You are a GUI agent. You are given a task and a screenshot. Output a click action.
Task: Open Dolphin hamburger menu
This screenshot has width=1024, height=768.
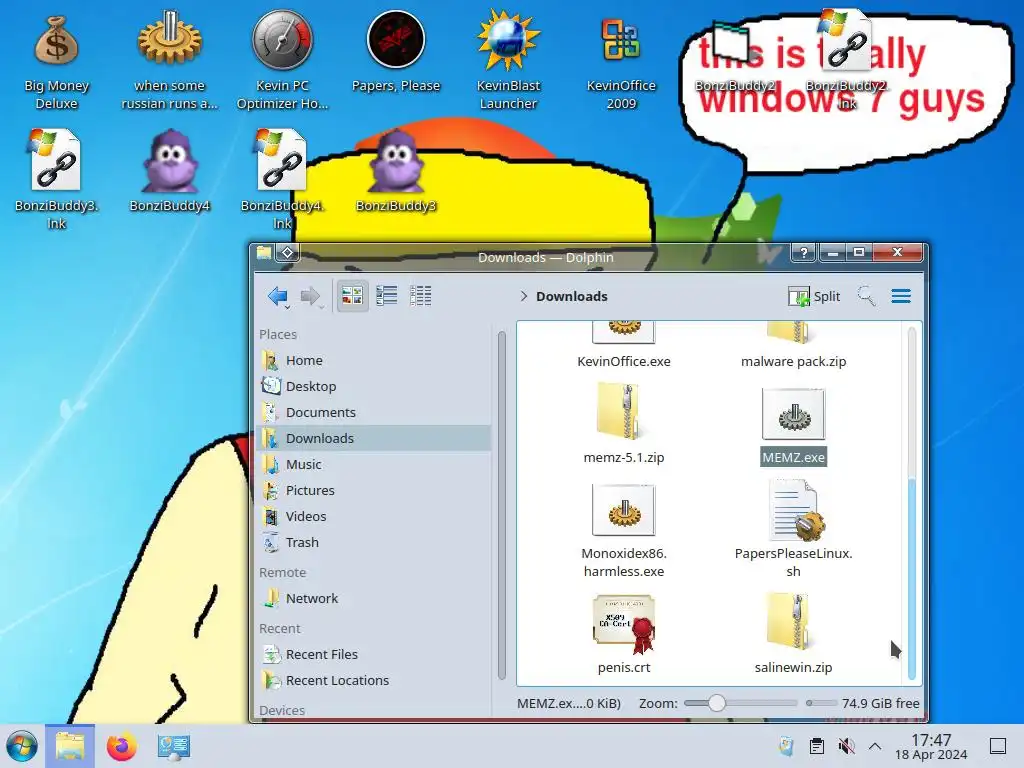(901, 296)
